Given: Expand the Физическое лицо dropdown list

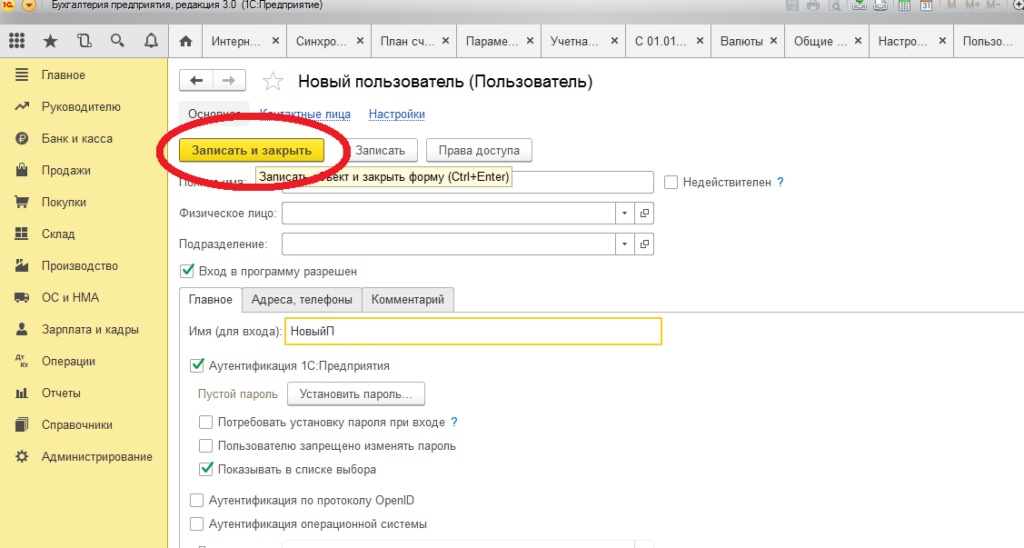Looking at the screenshot, I should [625, 213].
